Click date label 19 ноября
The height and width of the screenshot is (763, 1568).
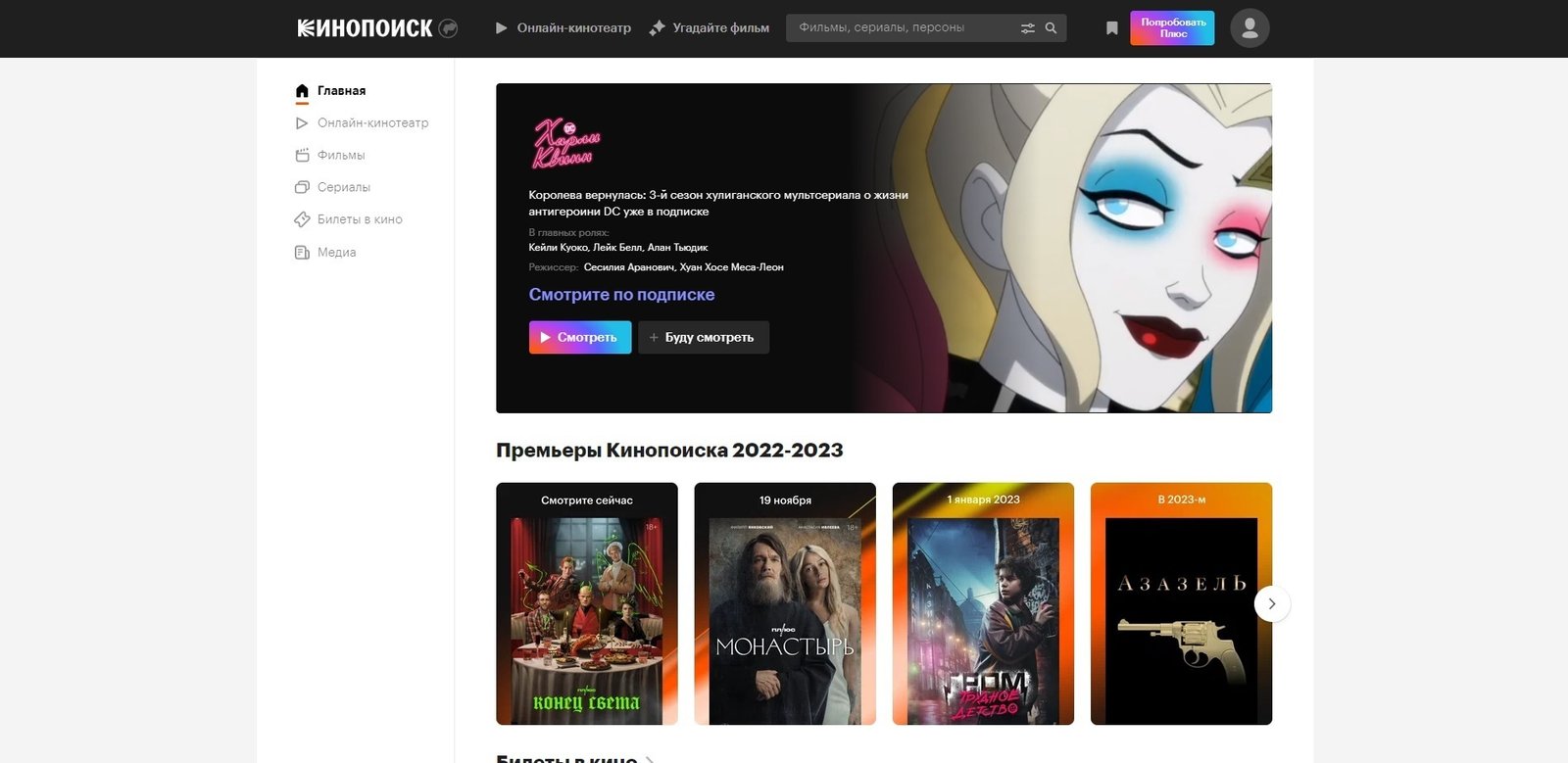[x=785, y=501]
